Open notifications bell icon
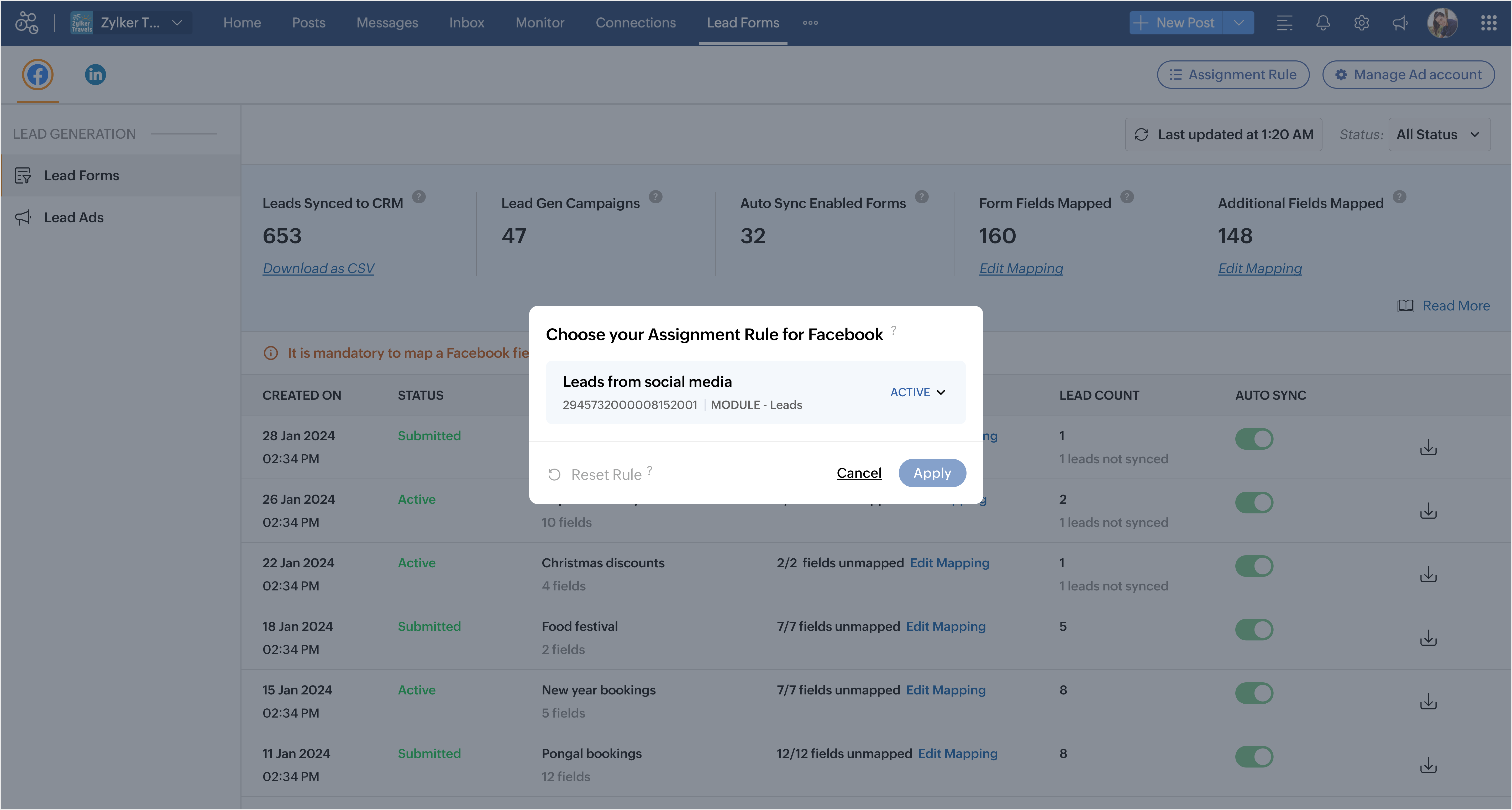Image resolution: width=1512 pixels, height=810 pixels. tap(1322, 23)
